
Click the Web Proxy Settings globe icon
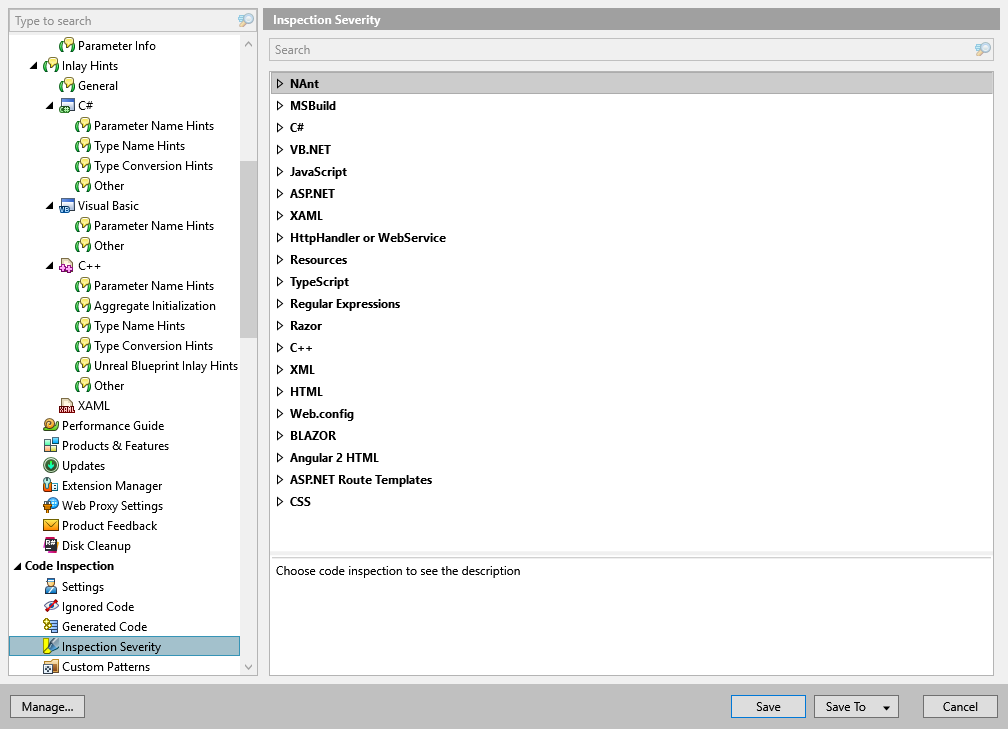click(50, 505)
